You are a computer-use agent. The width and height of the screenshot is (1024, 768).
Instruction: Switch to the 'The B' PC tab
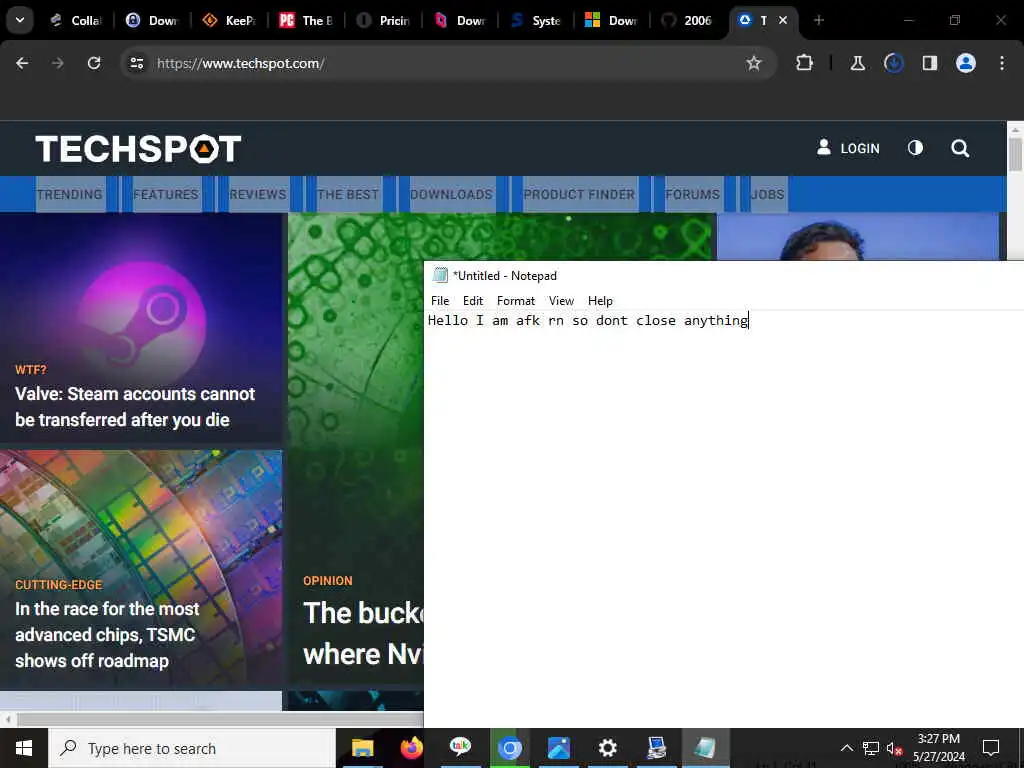(x=306, y=20)
